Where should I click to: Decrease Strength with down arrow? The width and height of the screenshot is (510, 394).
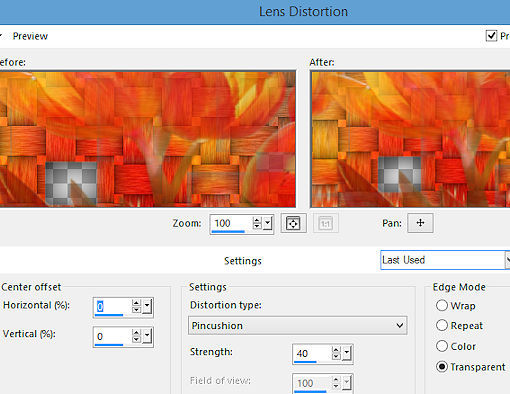point(336,356)
